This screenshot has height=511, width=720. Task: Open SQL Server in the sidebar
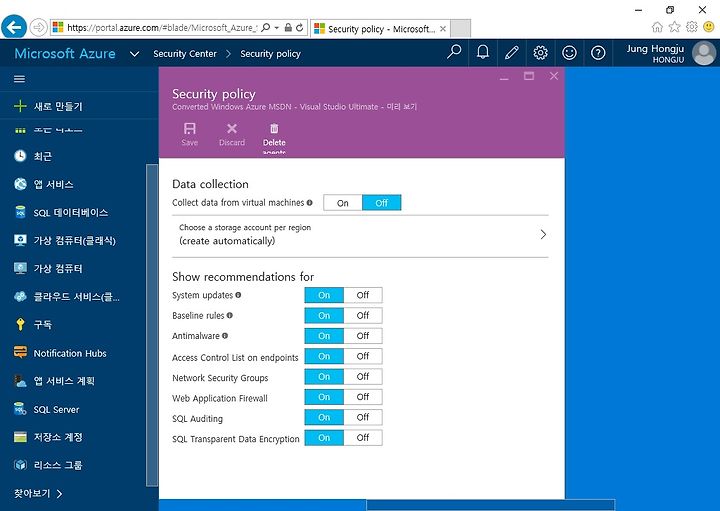46,409
